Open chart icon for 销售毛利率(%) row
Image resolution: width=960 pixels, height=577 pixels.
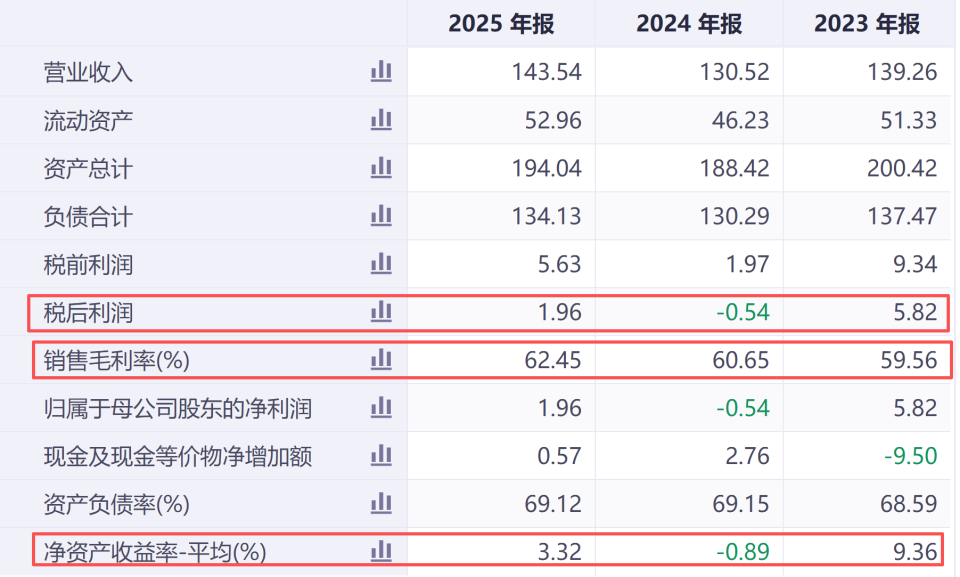(381, 360)
